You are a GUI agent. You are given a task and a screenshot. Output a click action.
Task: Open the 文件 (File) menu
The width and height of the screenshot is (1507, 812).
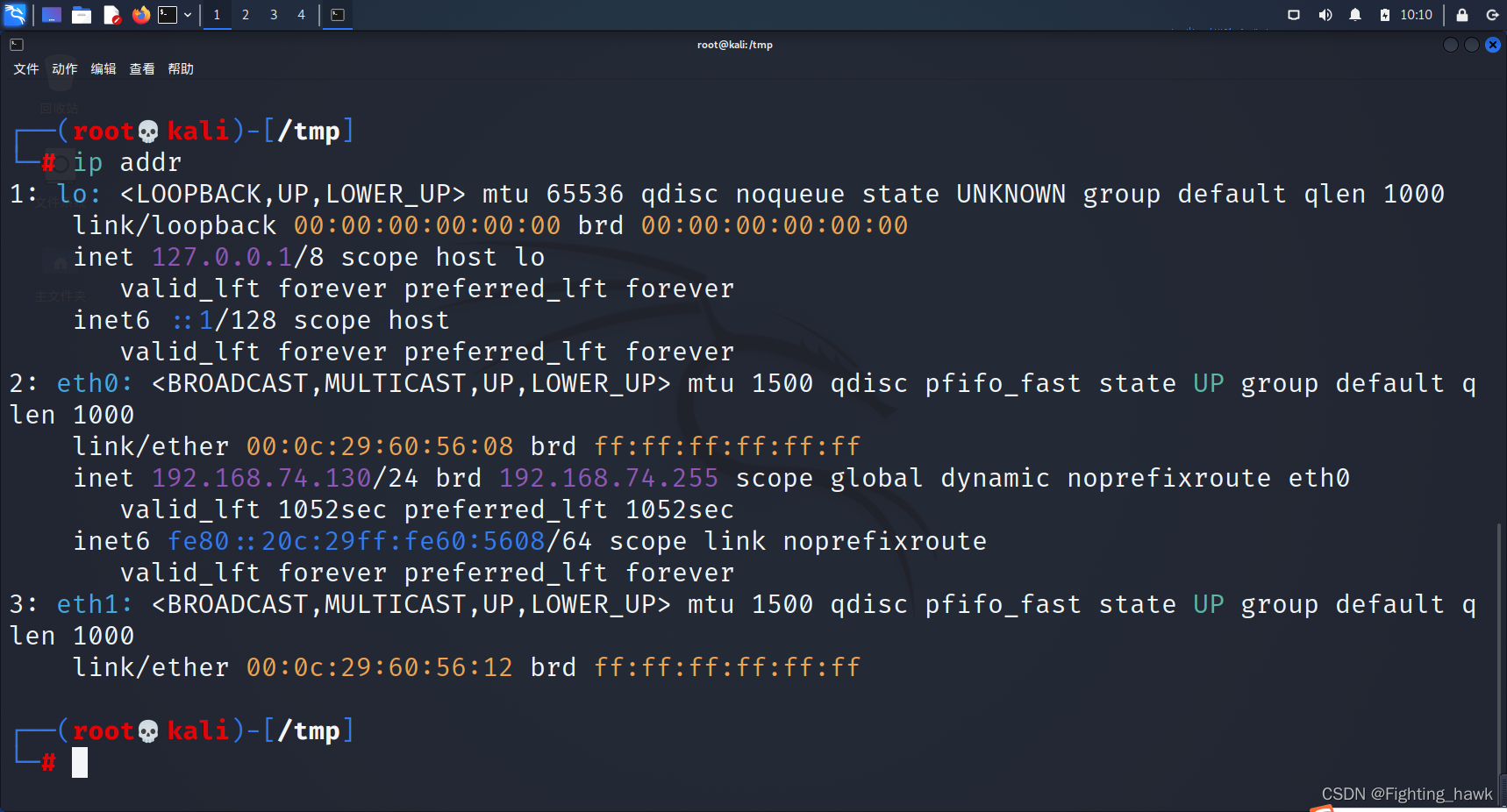(26, 69)
